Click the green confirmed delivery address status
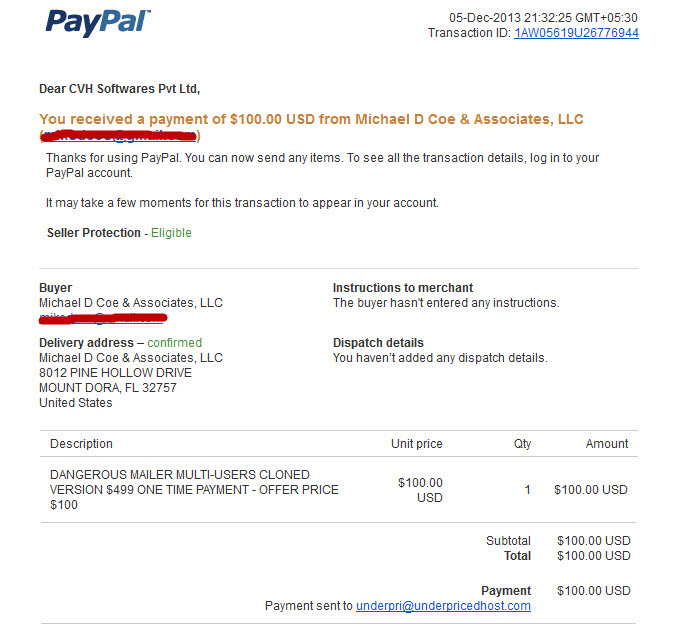Viewport: 682px width, 627px height. pos(174,343)
